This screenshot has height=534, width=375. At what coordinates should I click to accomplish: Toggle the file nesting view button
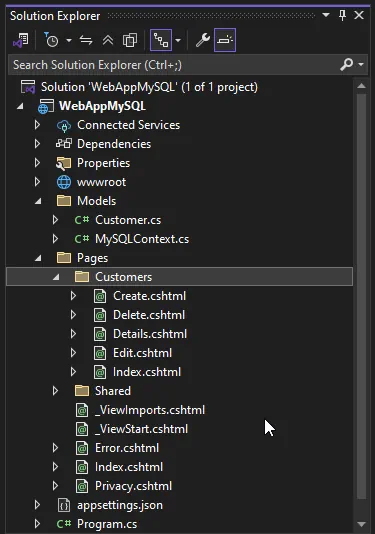tap(161, 40)
